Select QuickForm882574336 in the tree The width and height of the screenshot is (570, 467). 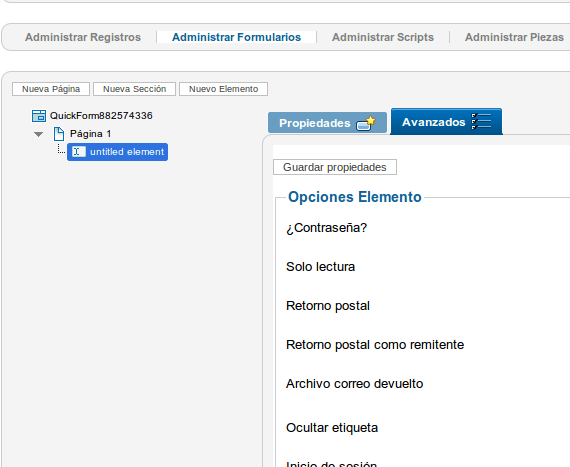point(101,116)
